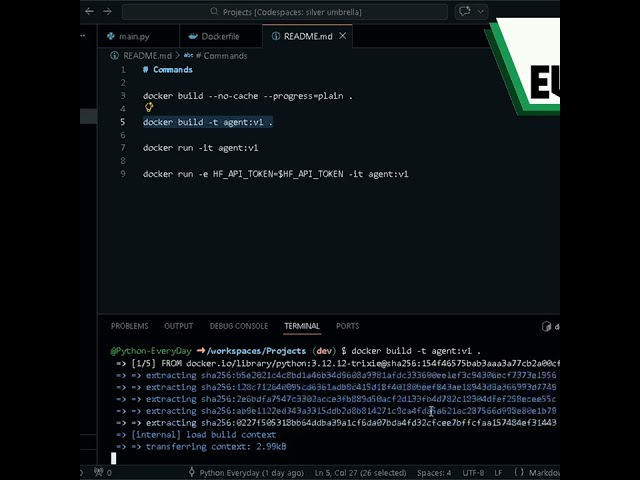Switch to the Dockerfile tab
The width and height of the screenshot is (640, 480).
click(x=220, y=36)
